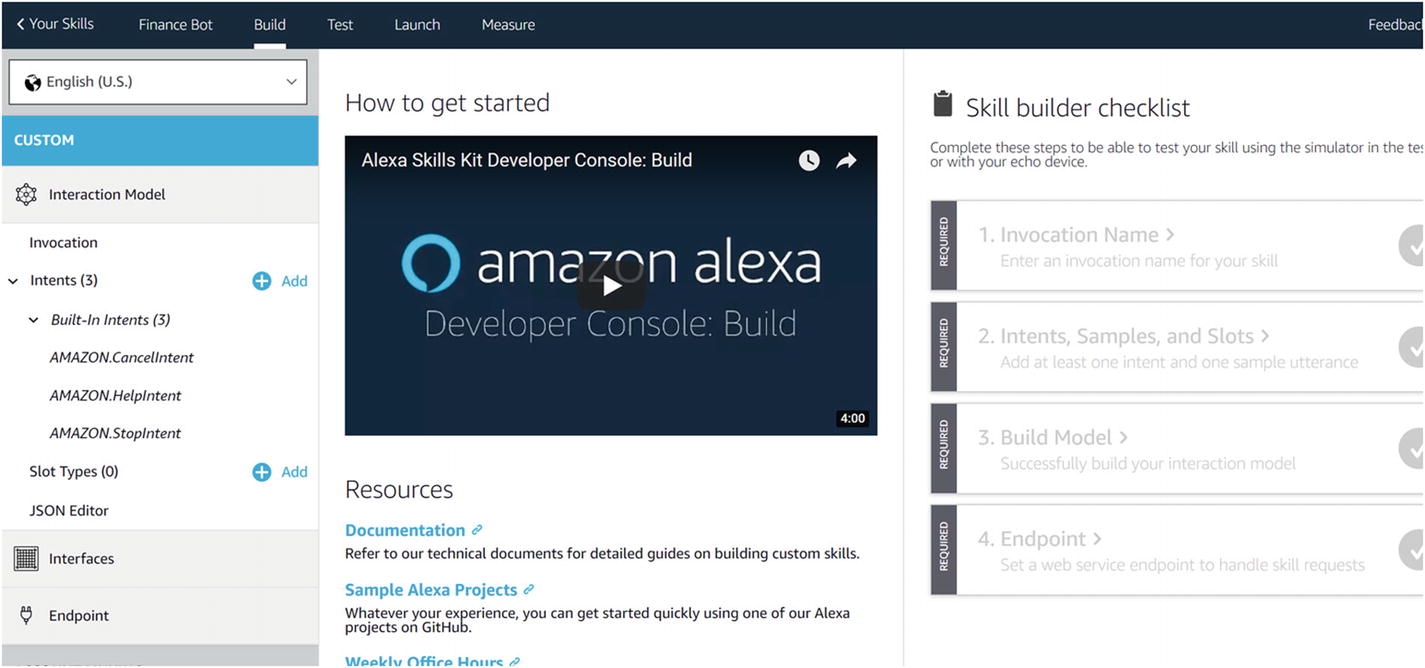This screenshot has width=1425, height=668.
Task: Click the checkmark on Intents, Samples, and Slots step
Action: (x=1411, y=346)
